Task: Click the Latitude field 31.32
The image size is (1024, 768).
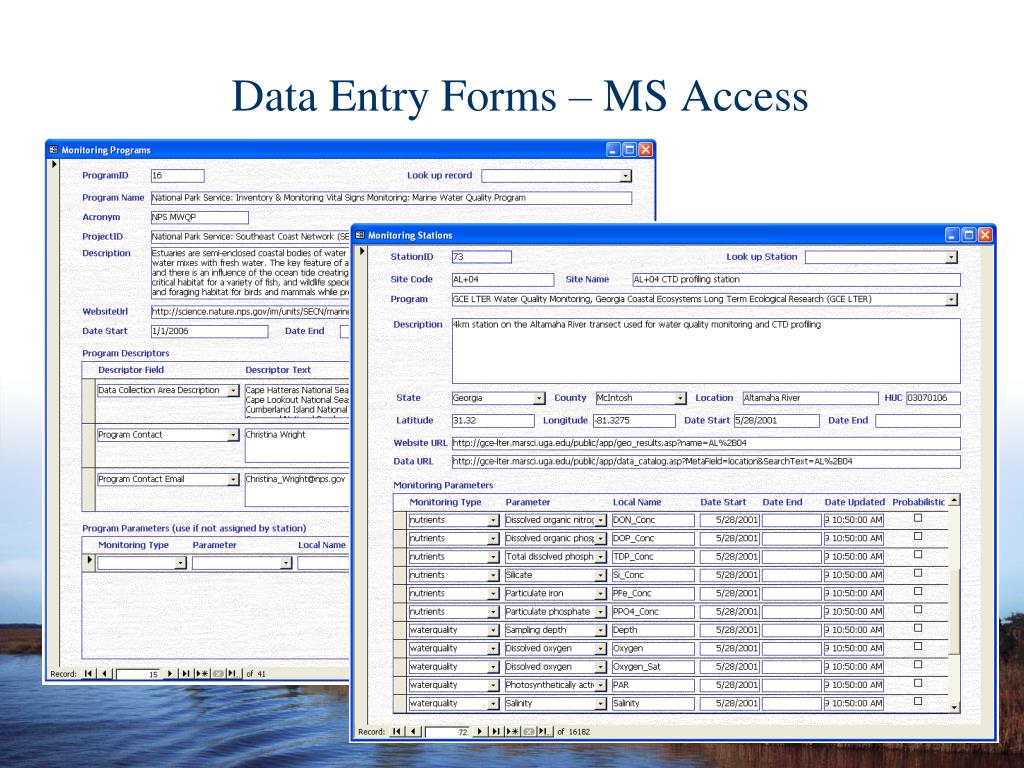Action: pos(493,421)
